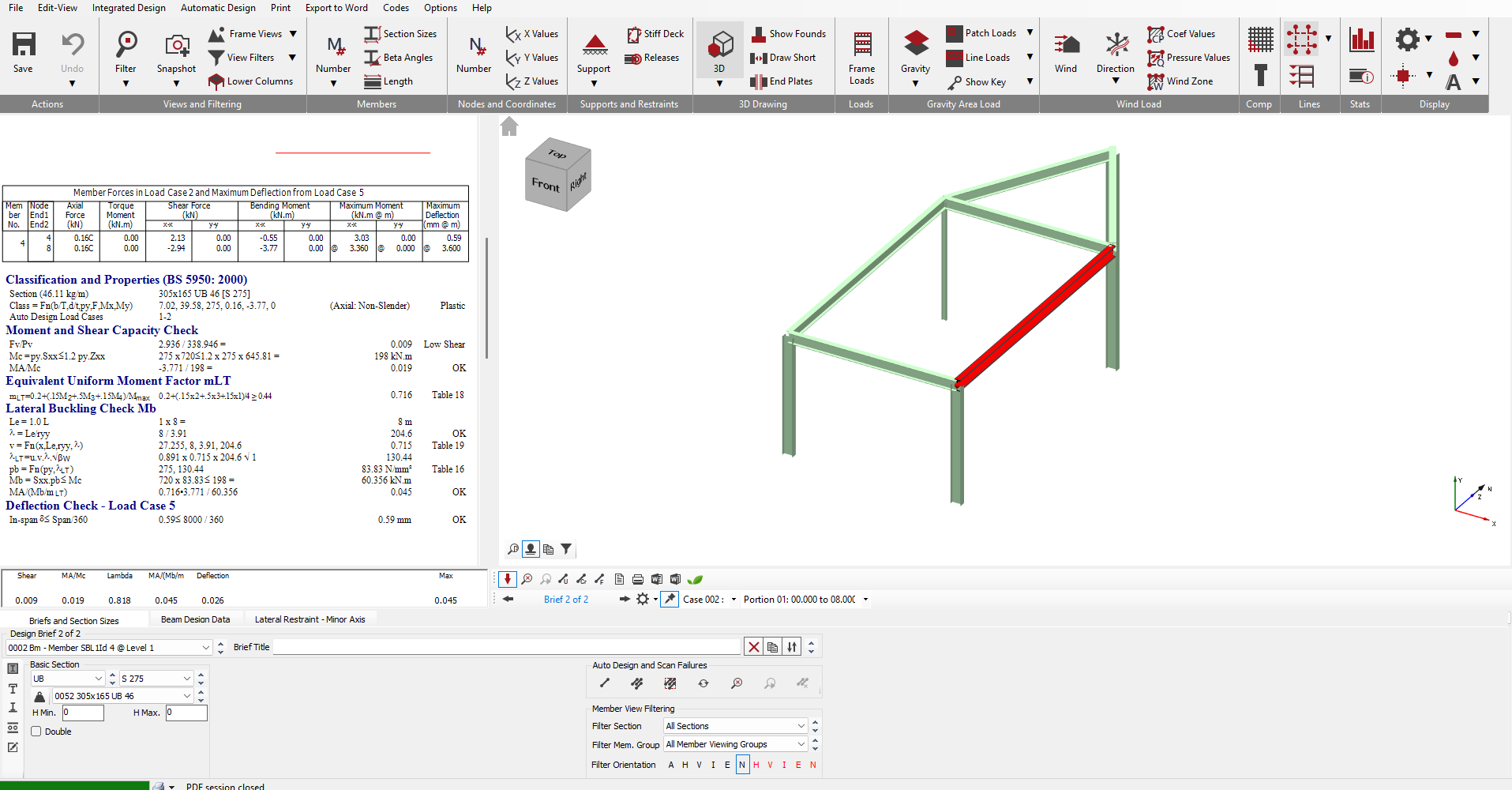Open the Export to Word menu
The height and width of the screenshot is (790, 1512).
pos(336,8)
